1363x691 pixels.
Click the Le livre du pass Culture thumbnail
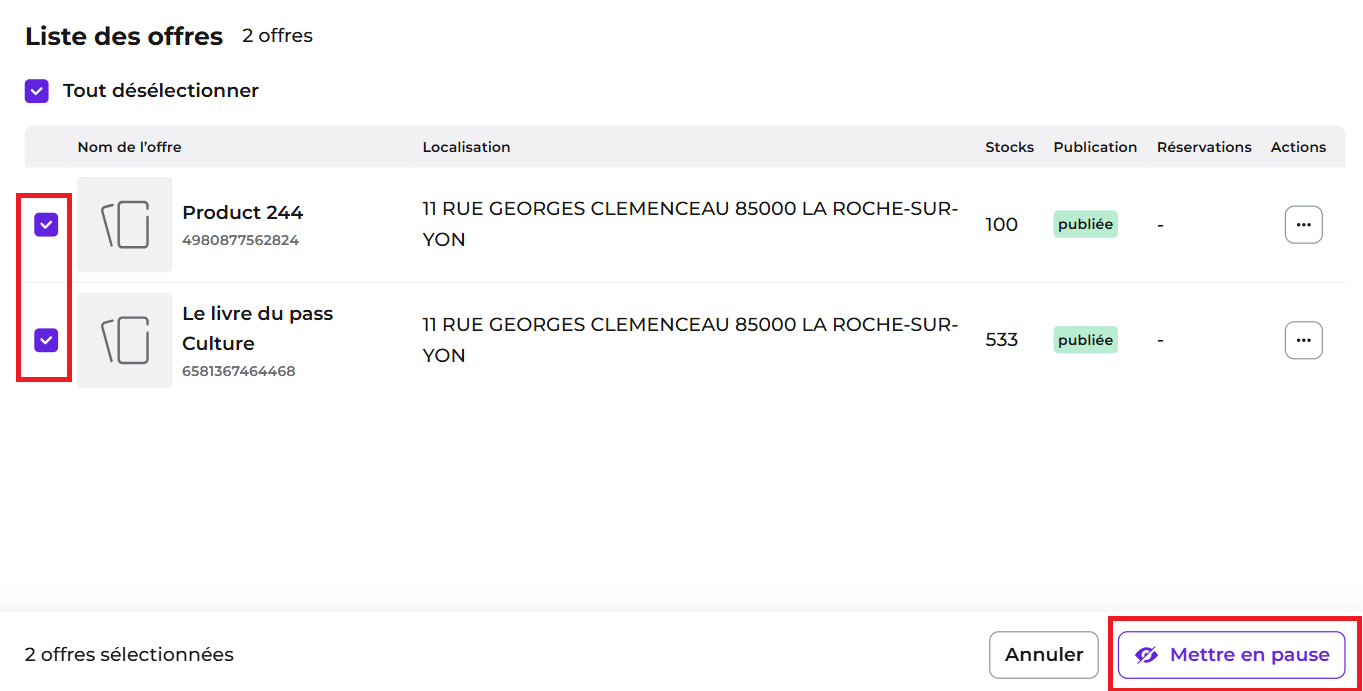tap(125, 340)
